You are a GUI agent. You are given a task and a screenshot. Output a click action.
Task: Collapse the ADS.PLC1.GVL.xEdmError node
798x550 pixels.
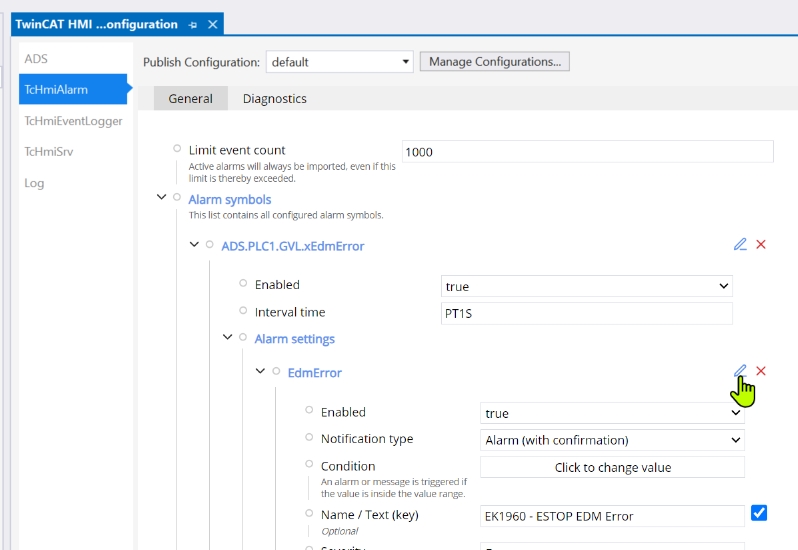click(x=194, y=244)
